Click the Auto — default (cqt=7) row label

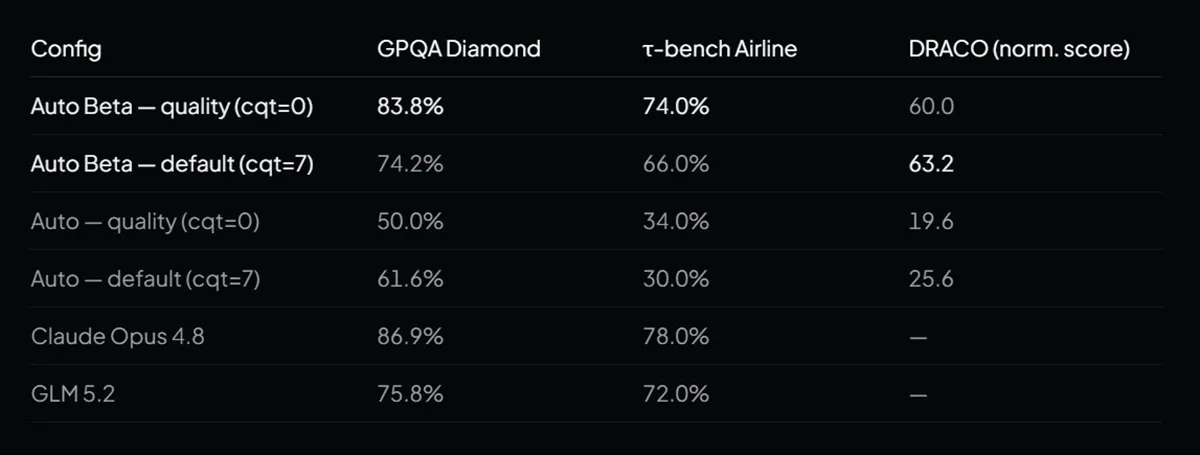[x=145, y=279]
